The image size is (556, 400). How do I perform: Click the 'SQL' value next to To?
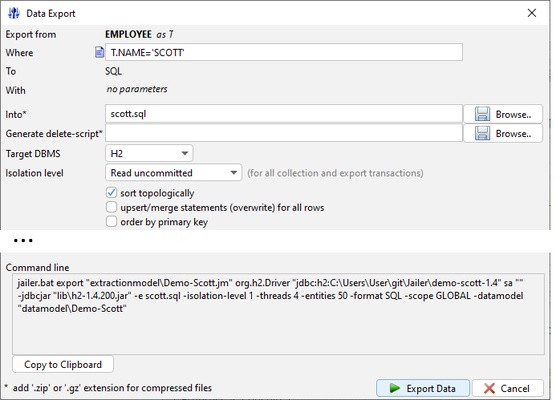(x=113, y=71)
